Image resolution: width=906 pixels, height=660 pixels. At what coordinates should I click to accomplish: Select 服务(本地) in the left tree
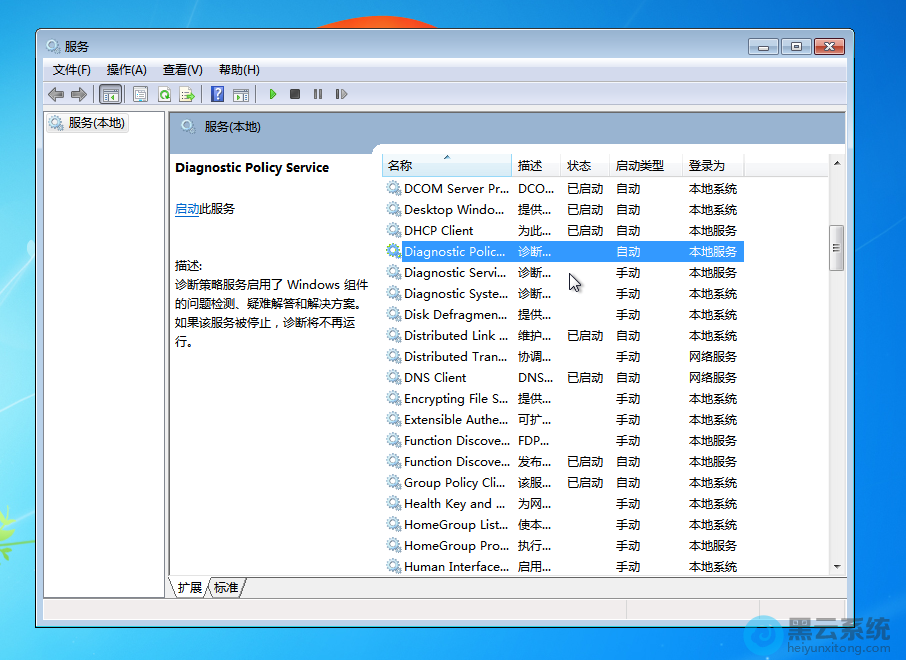(x=96, y=123)
